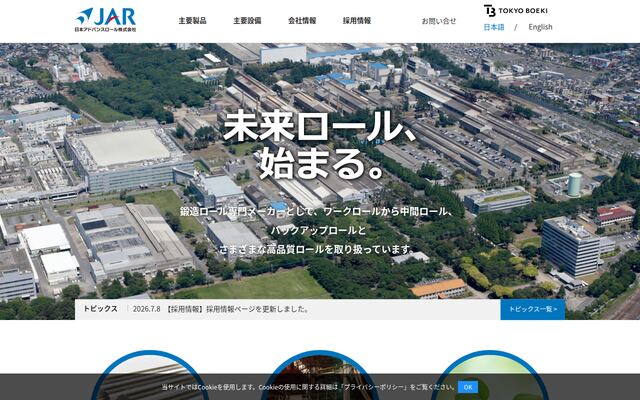The height and width of the screenshot is (400, 640).
Task: Accept cookies with the OK button
Action: coord(468,387)
